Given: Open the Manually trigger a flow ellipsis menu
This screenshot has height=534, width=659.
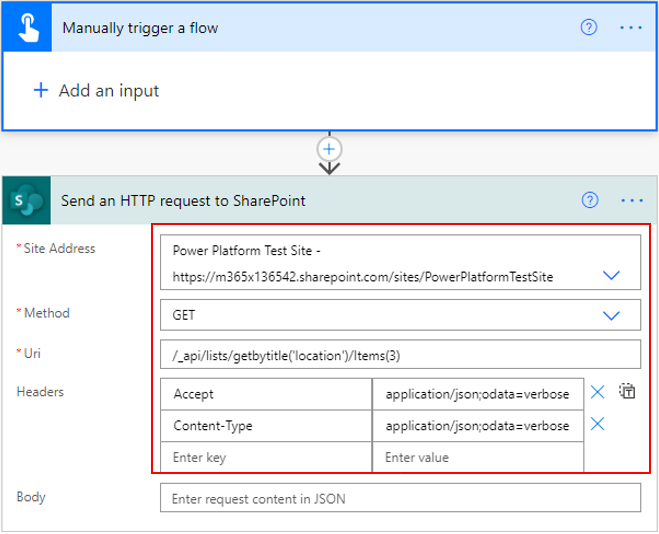Looking at the screenshot, I should click(631, 28).
